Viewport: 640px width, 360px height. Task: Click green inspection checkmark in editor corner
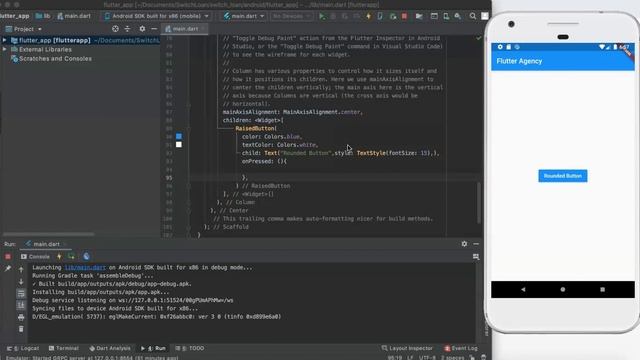point(479,38)
